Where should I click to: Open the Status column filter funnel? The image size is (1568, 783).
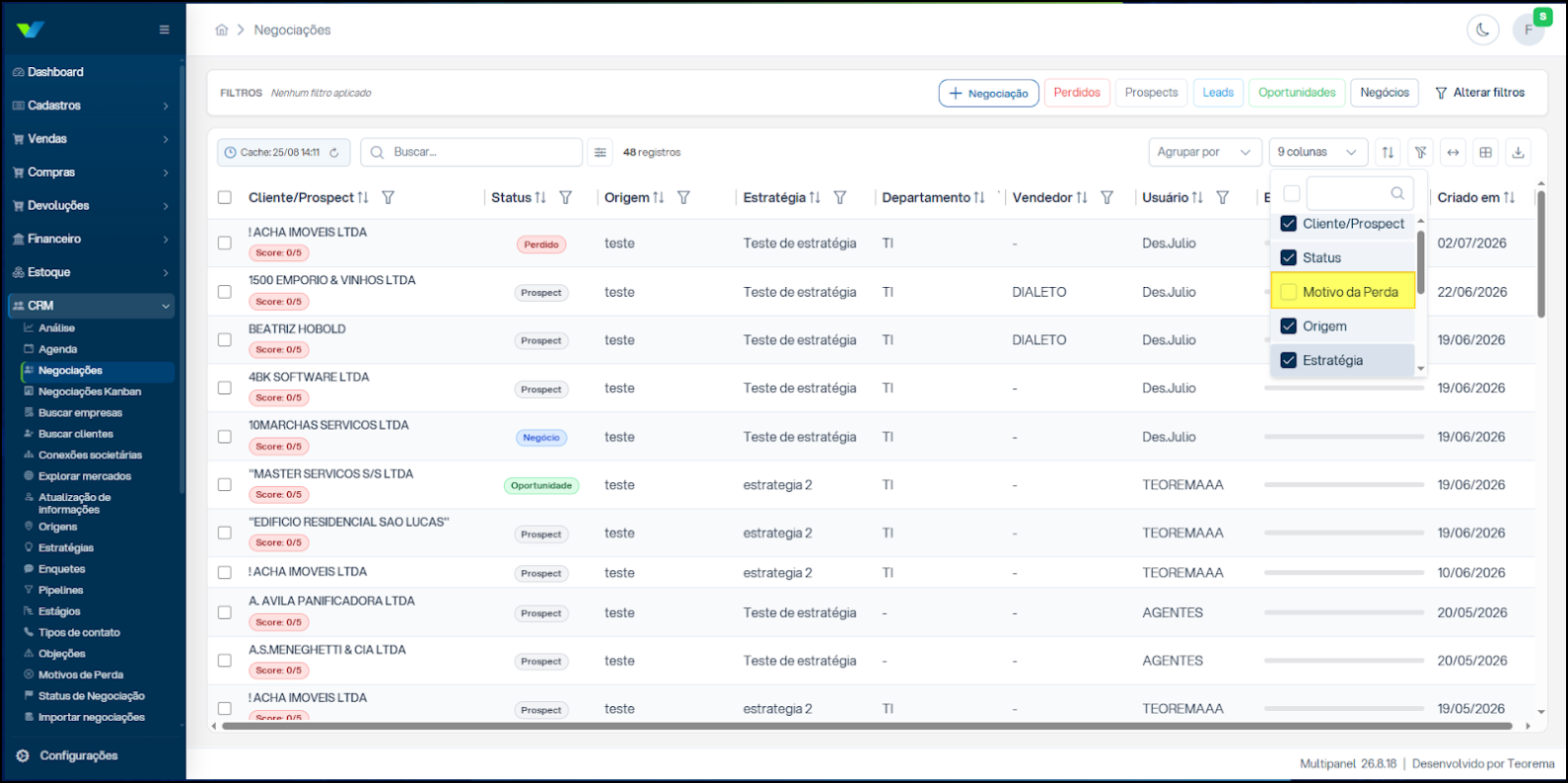coord(566,197)
